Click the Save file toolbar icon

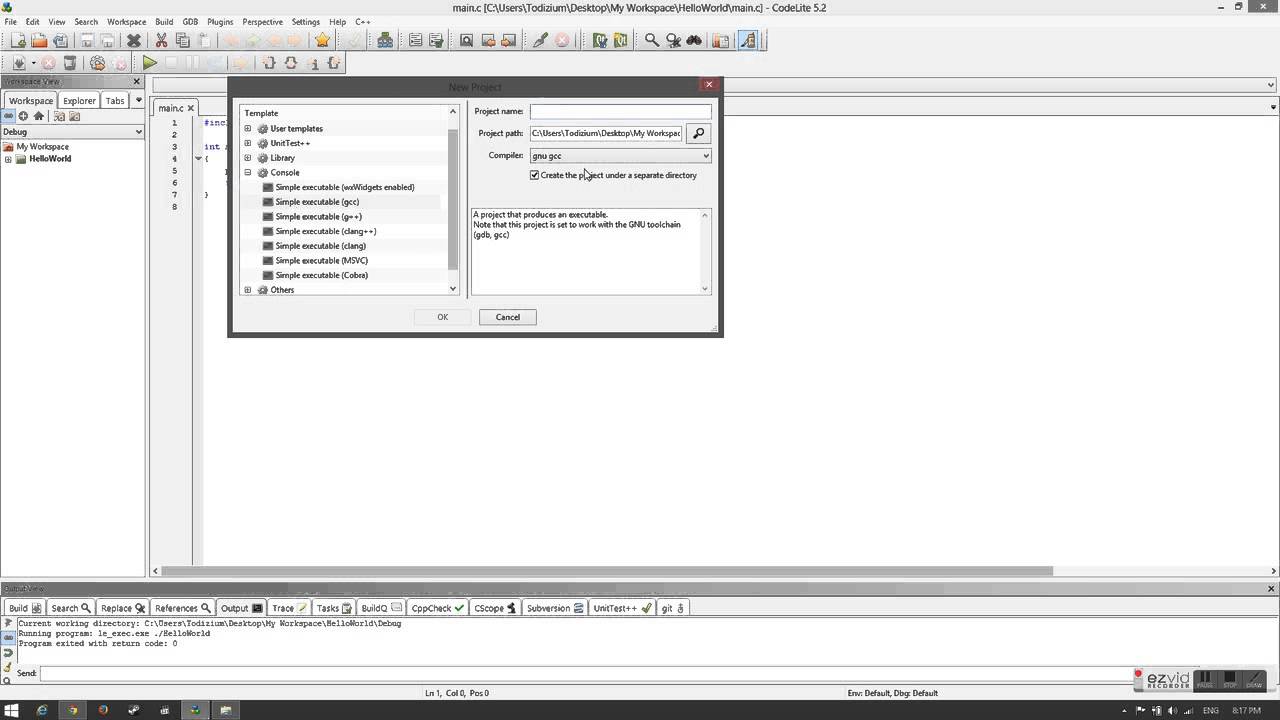pos(87,40)
